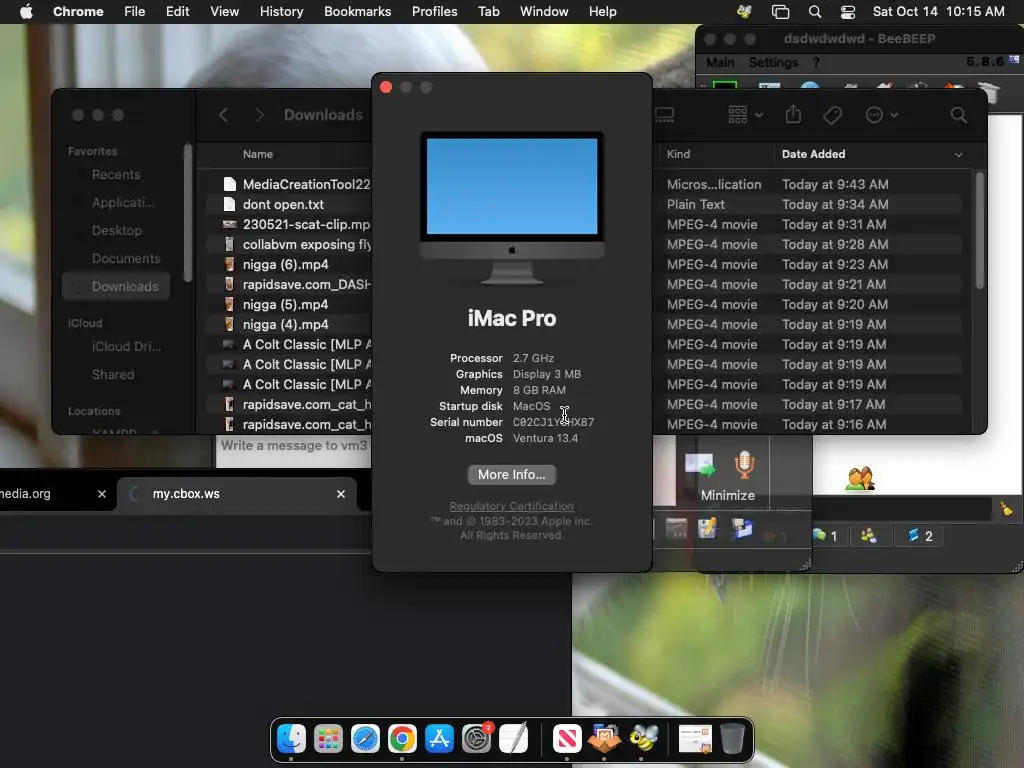Image resolution: width=1024 pixels, height=768 pixels.
Task: Select Recents in Finder sidebar
Action: (116, 174)
